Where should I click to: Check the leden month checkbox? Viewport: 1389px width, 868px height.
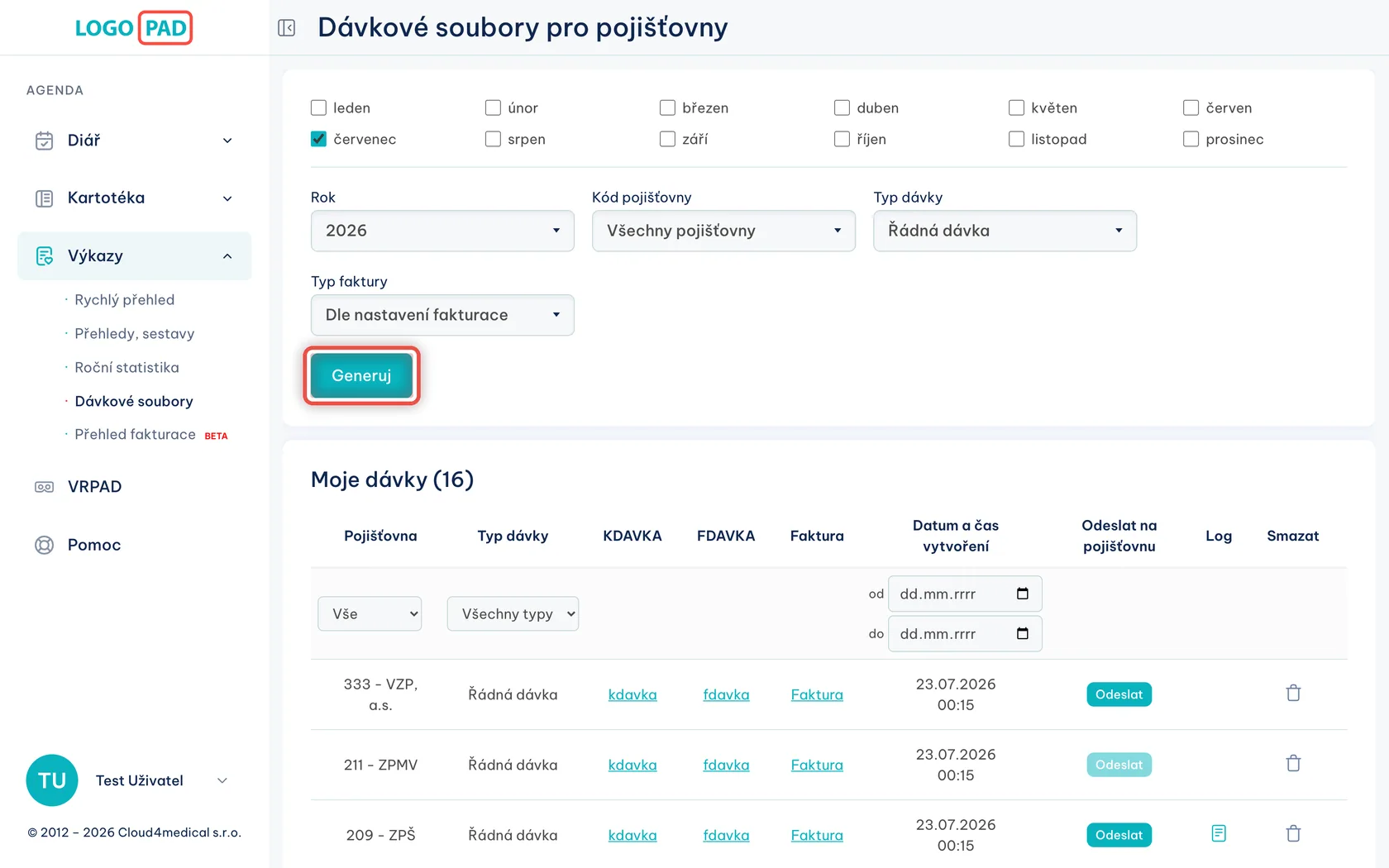tap(318, 107)
